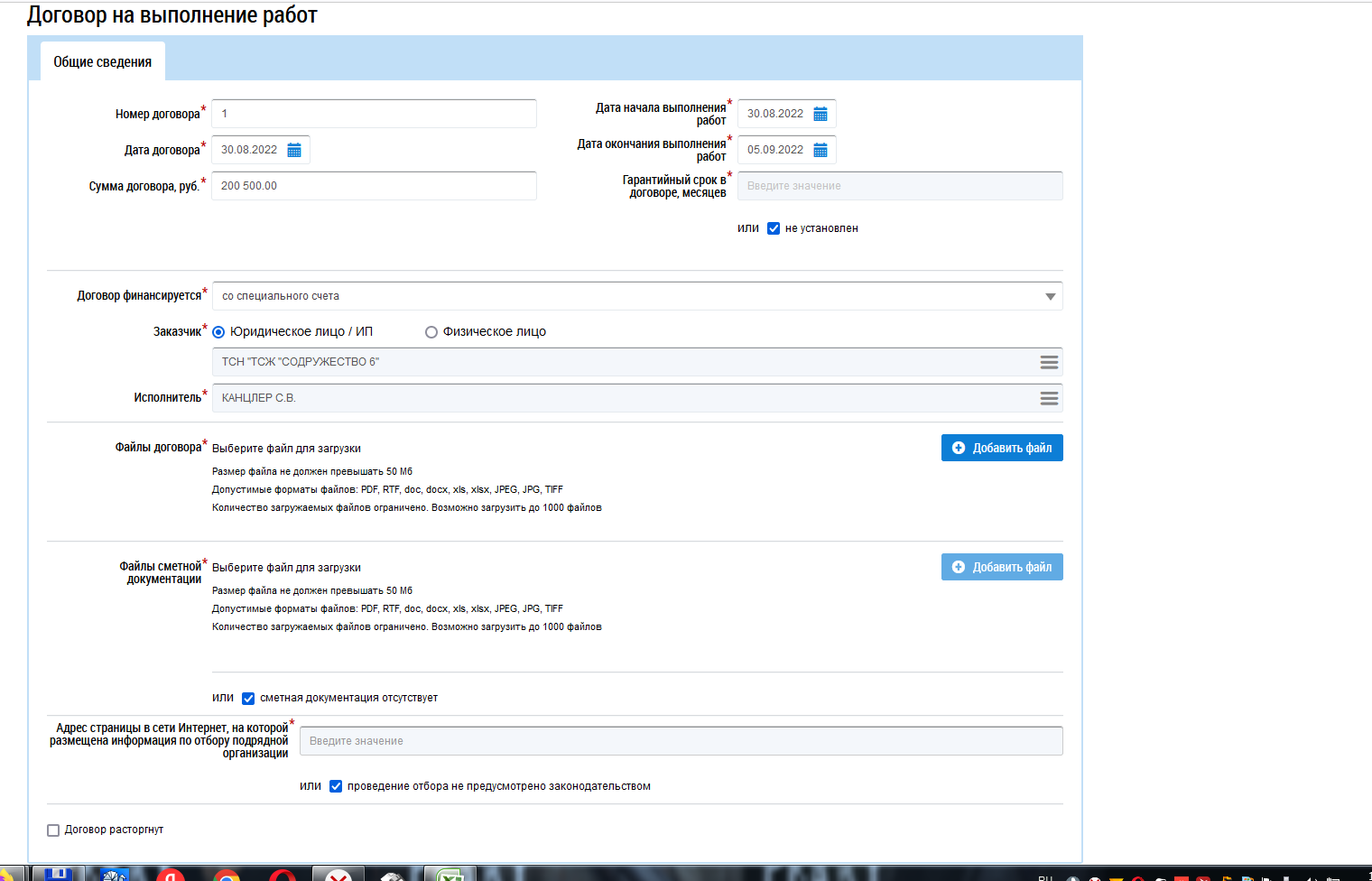Click the 'Сумма договора, руб.' label

coord(144,187)
